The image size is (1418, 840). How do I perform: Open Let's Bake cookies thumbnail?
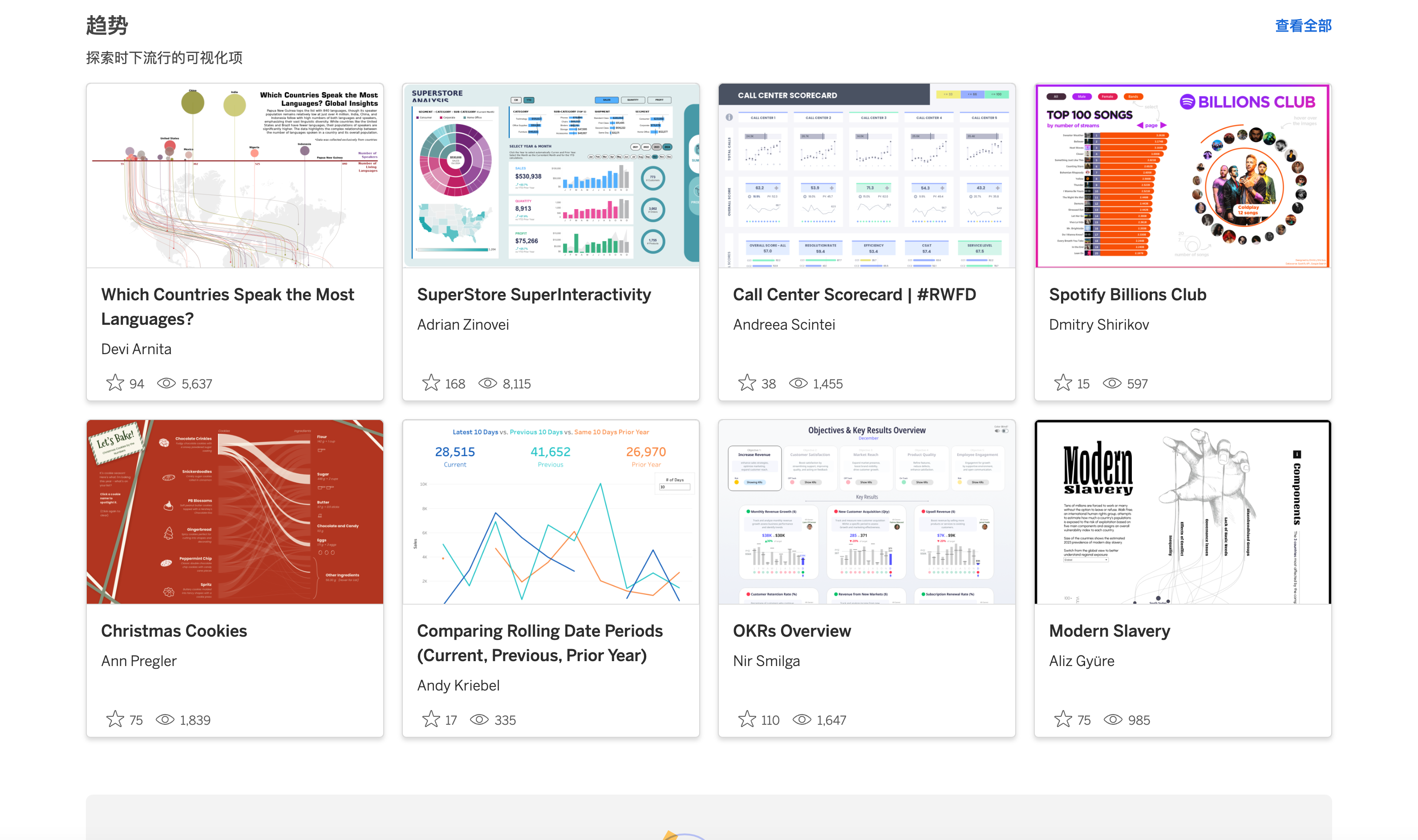tap(235, 512)
